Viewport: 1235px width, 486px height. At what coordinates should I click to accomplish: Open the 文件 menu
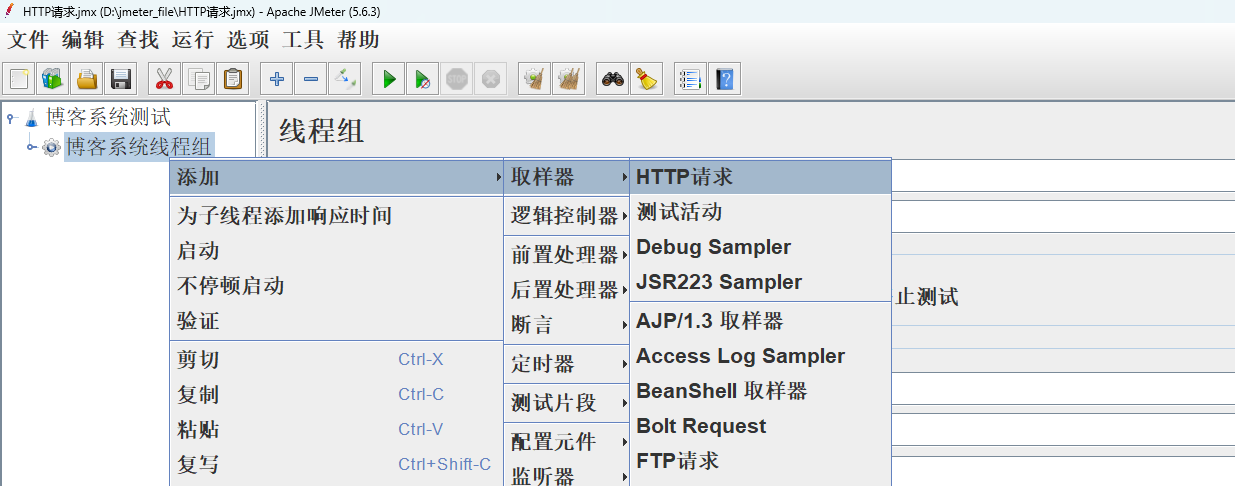tap(29, 40)
